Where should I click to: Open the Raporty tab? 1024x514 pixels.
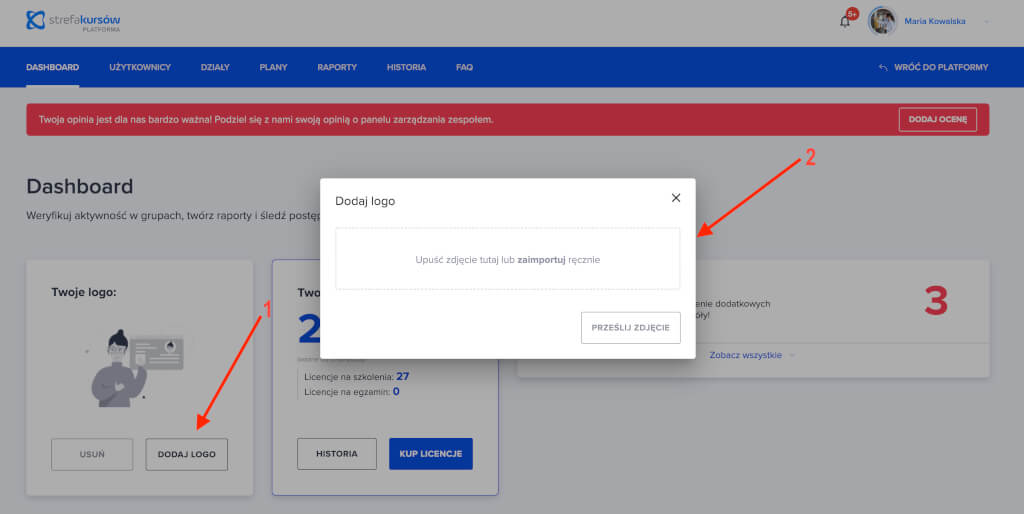point(337,68)
